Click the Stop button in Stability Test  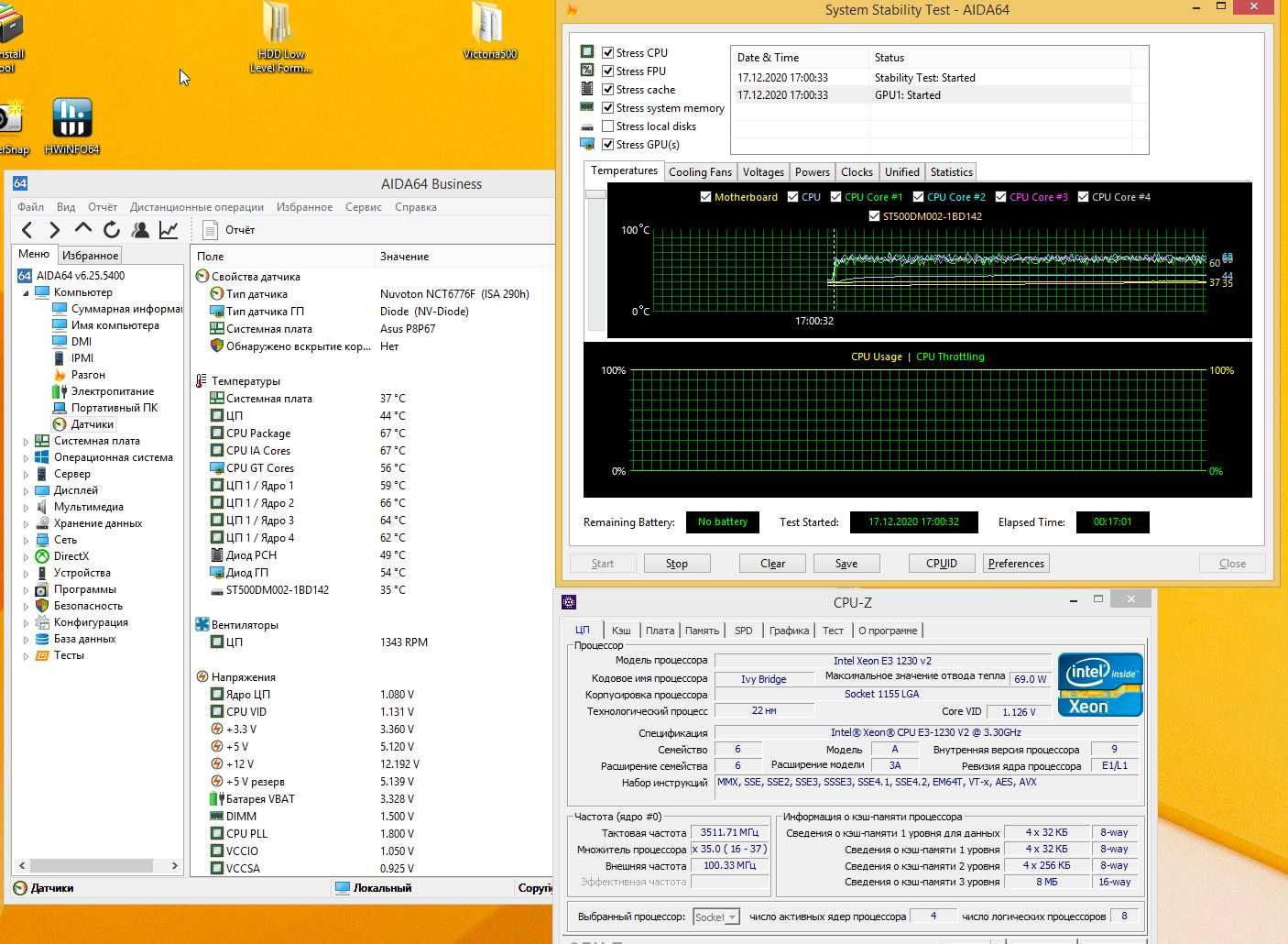click(x=677, y=564)
